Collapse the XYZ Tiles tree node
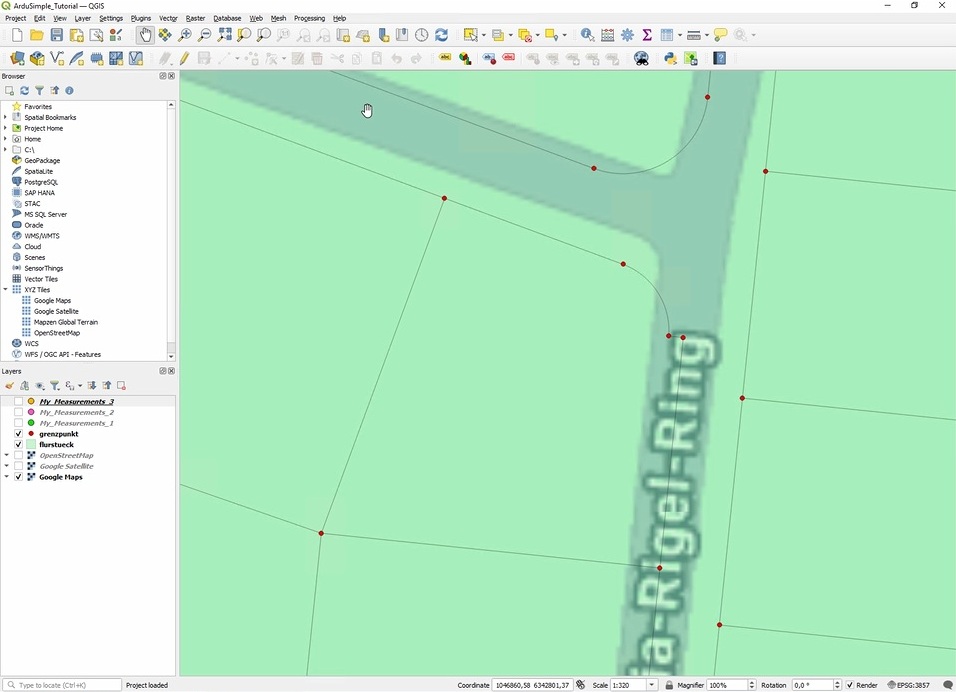The image size is (956, 692). [6, 290]
